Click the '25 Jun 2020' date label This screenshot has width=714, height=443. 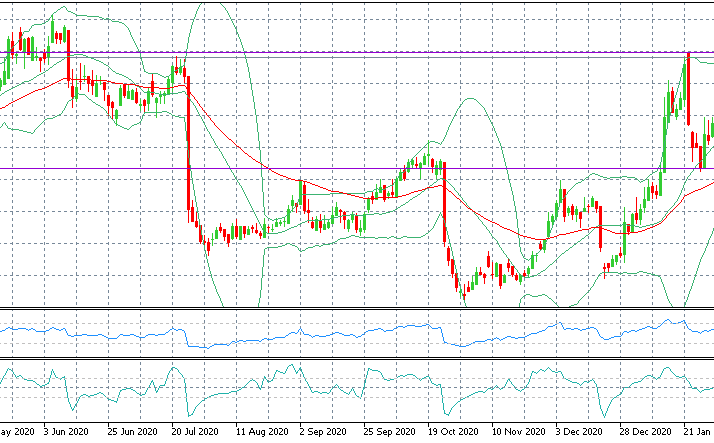tap(132, 431)
